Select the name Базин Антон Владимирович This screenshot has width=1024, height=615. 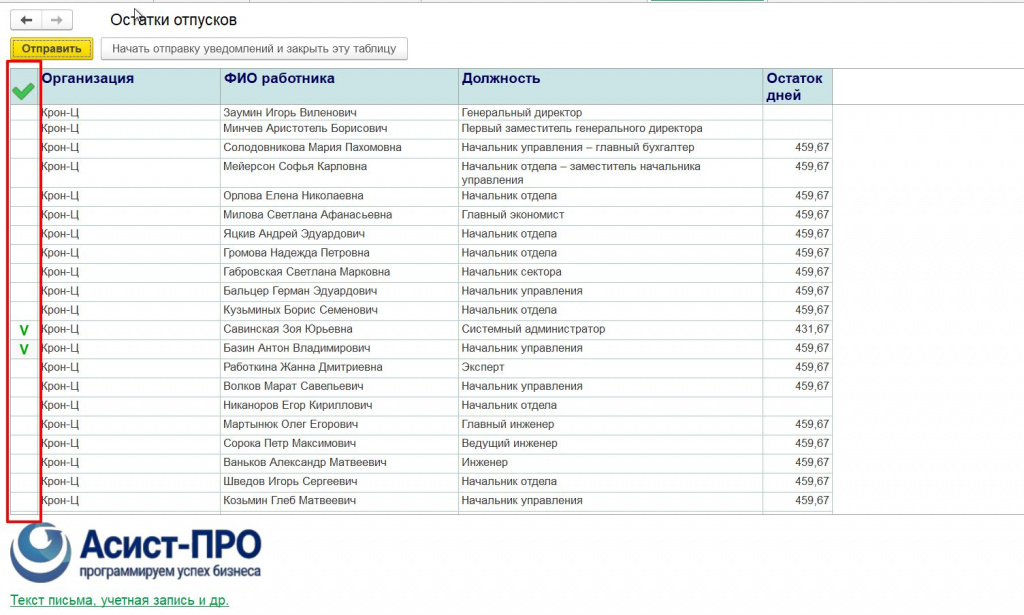tap(296, 348)
